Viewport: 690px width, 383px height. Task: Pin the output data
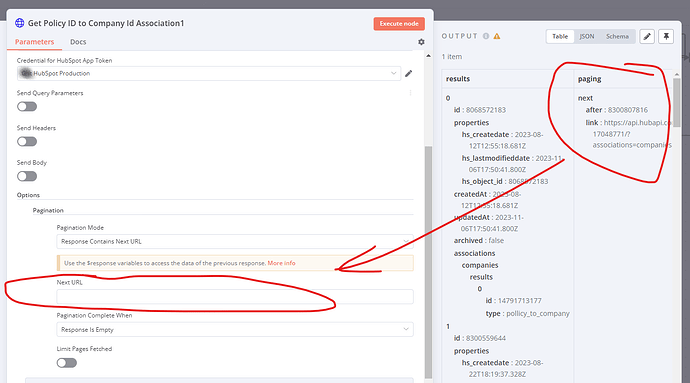click(x=666, y=37)
